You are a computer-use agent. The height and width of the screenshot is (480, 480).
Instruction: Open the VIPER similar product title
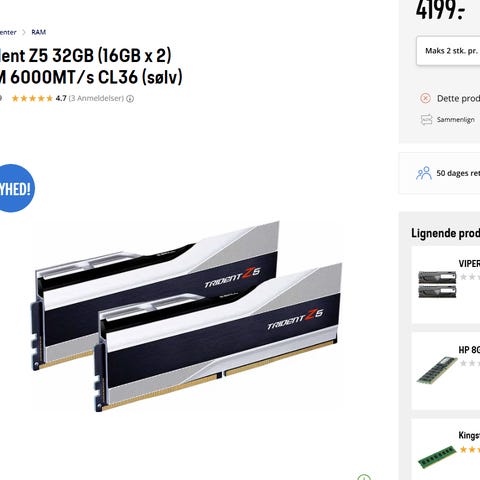point(469,264)
